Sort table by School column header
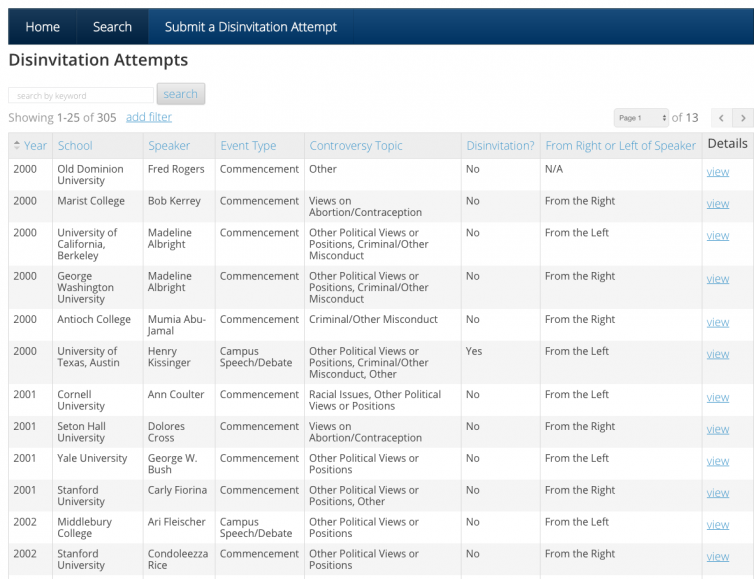The height and width of the screenshot is (579, 754). tap(75, 146)
